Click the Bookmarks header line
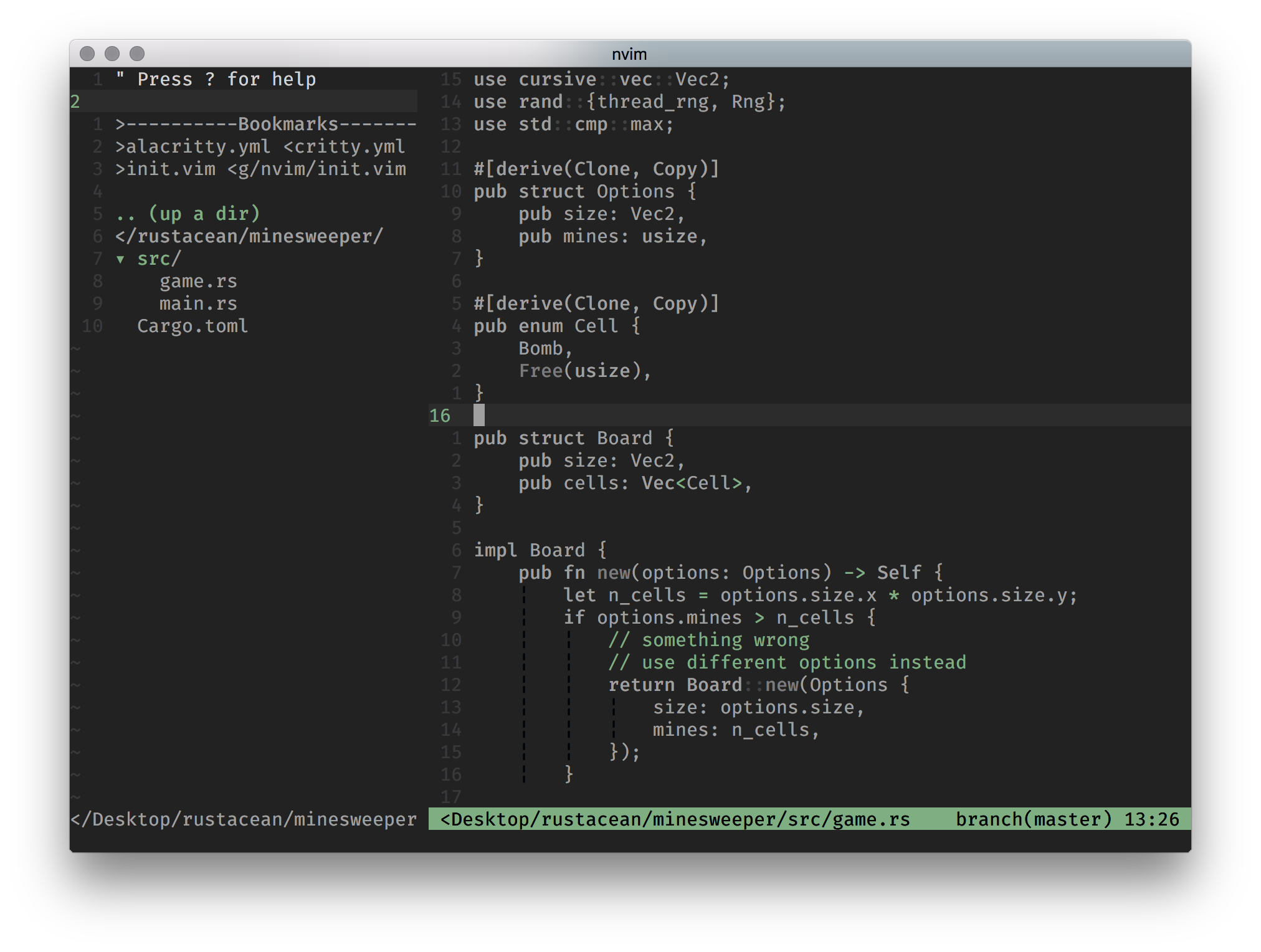 265,125
